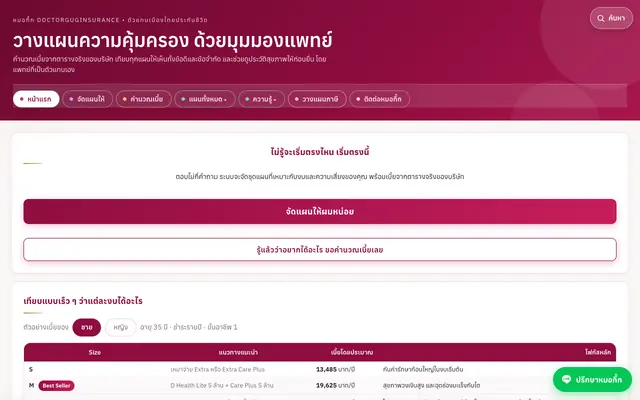
Task: Click the LINE chat bubble icon
Action: pos(566,380)
